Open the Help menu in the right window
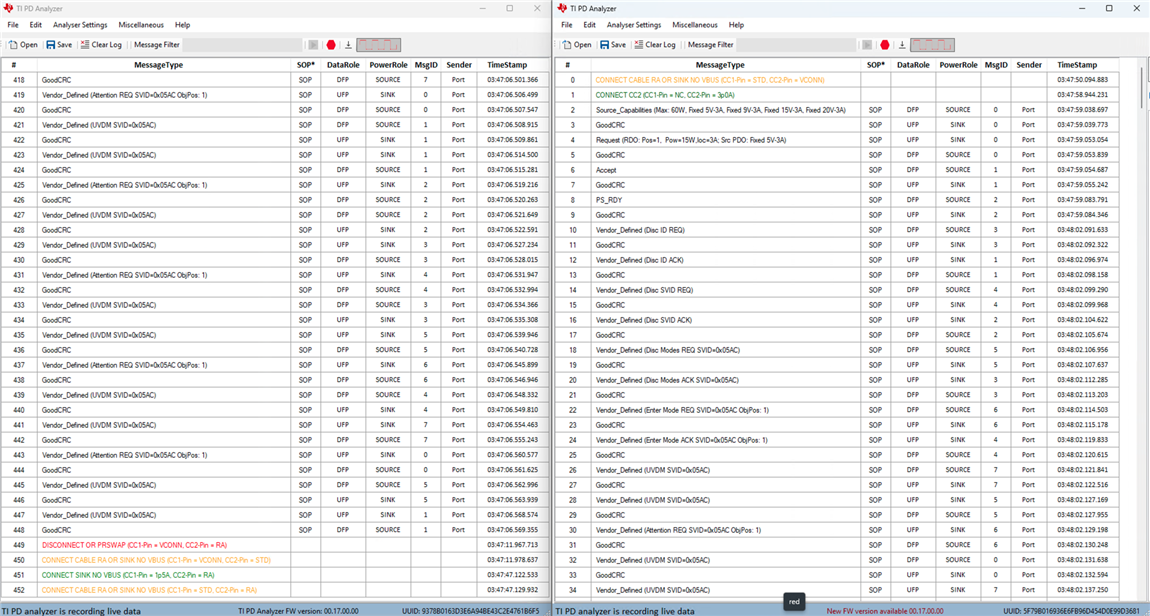The width and height of the screenshot is (1150, 616). tap(736, 25)
